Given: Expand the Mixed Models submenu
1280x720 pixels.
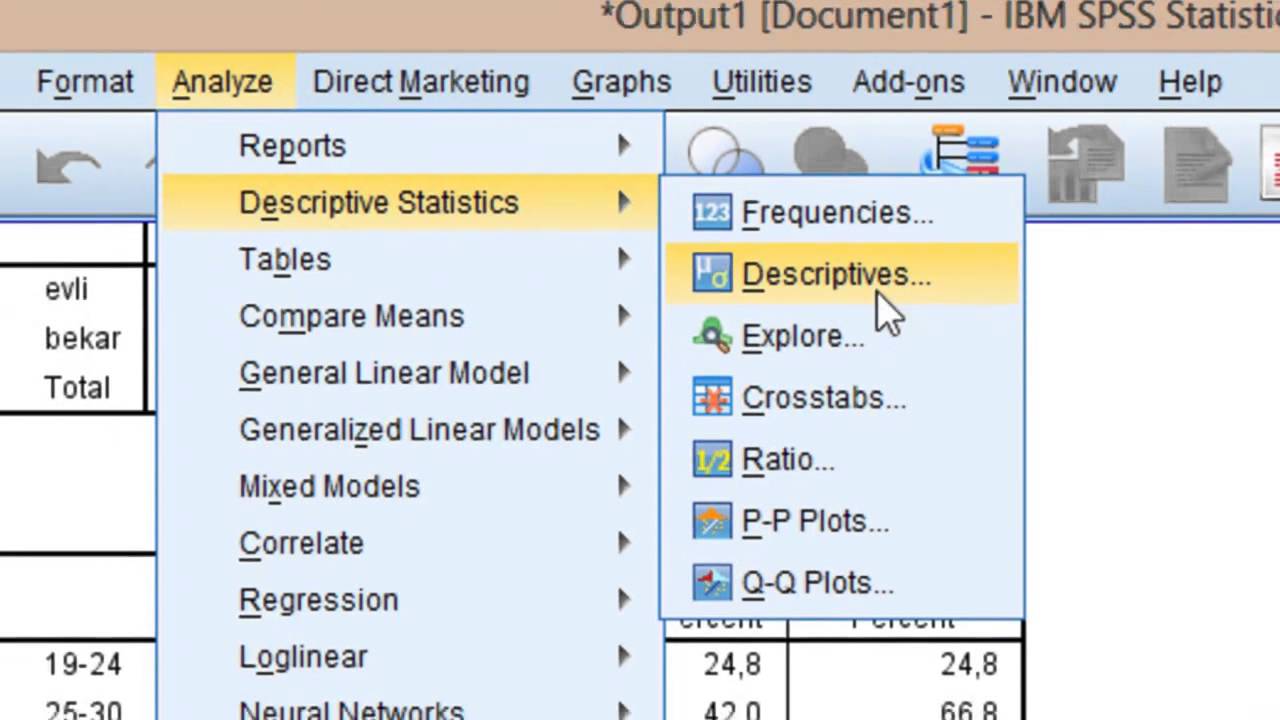Looking at the screenshot, I should click(x=410, y=487).
